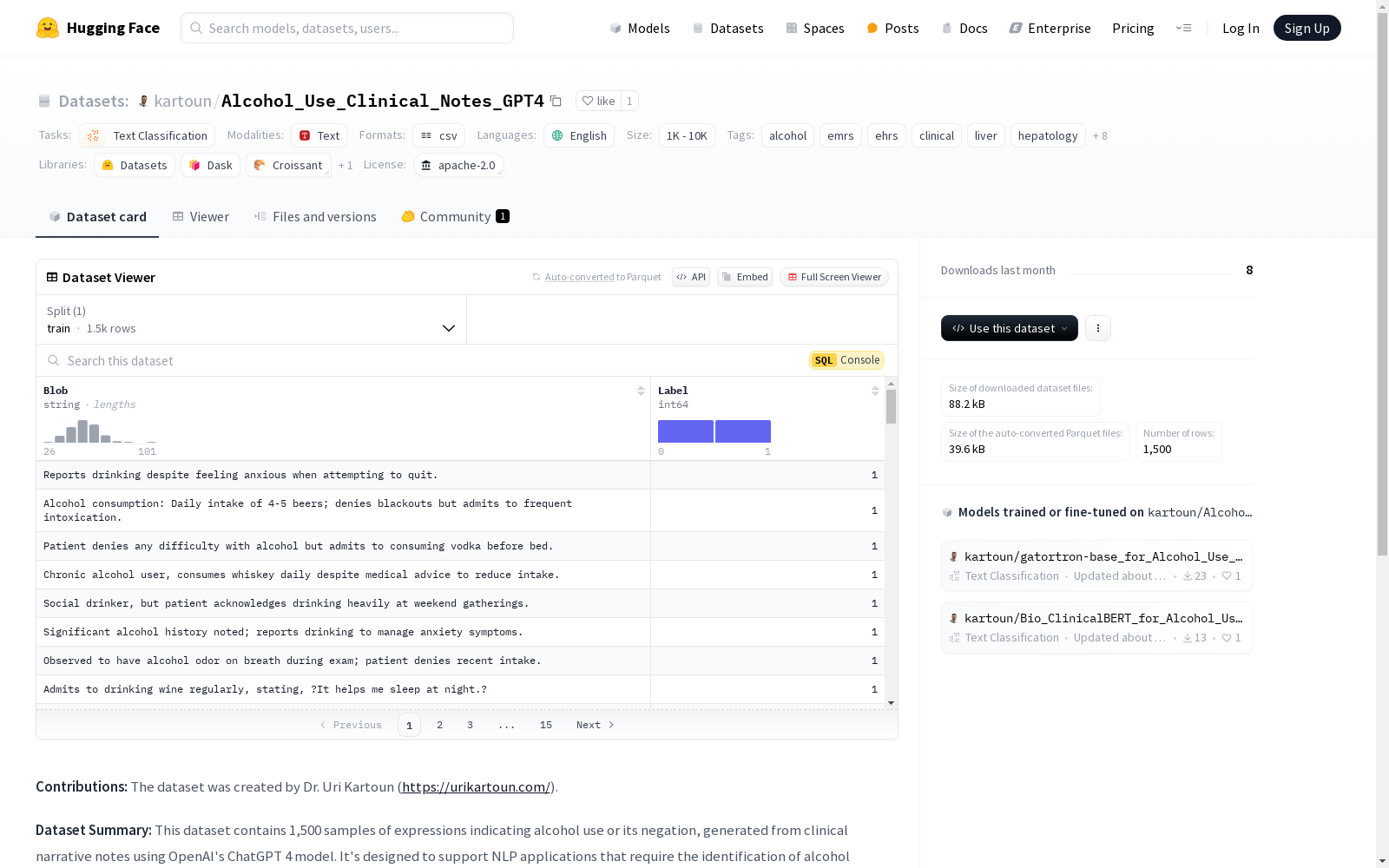The image size is (1389, 868).
Task: Click the kartoun owner avatar icon
Action: tap(144, 101)
